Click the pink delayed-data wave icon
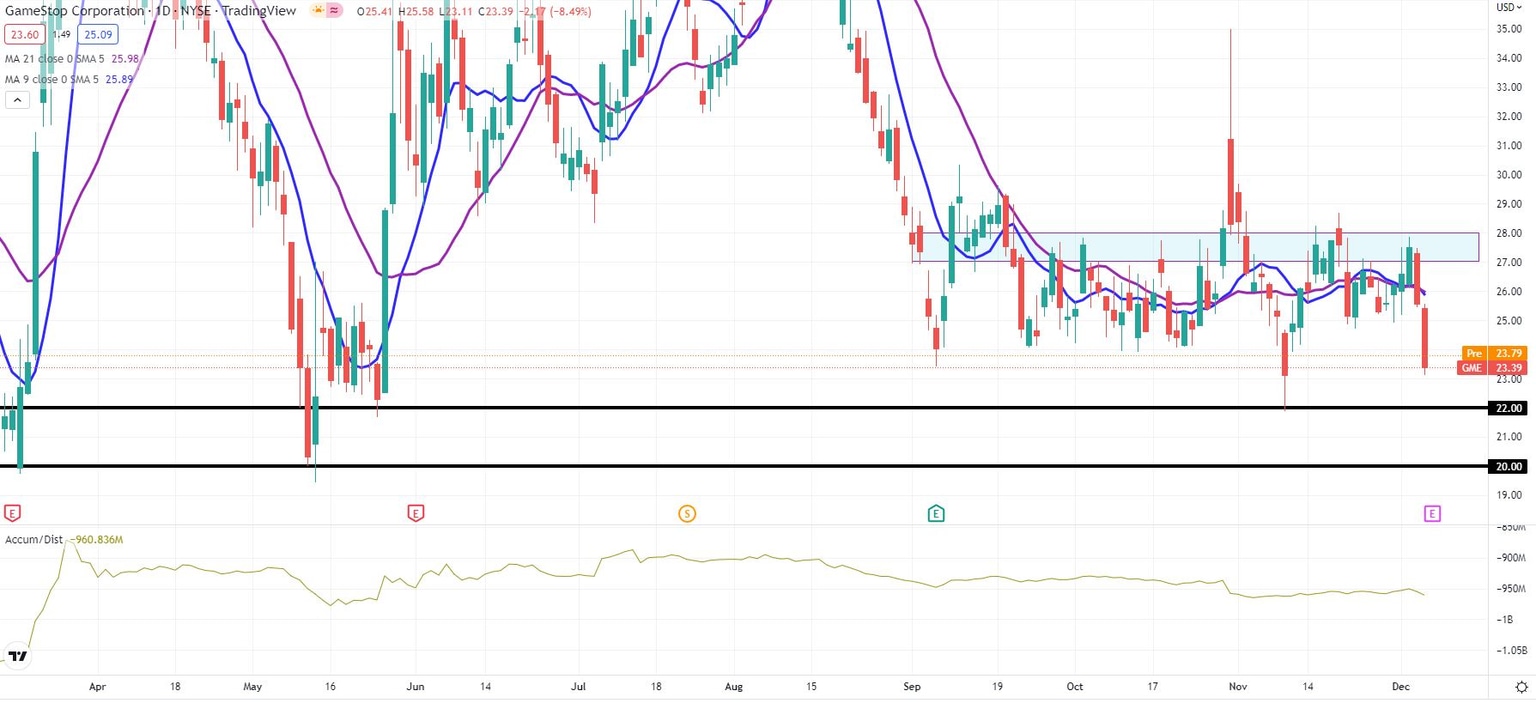 click(335, 11)
